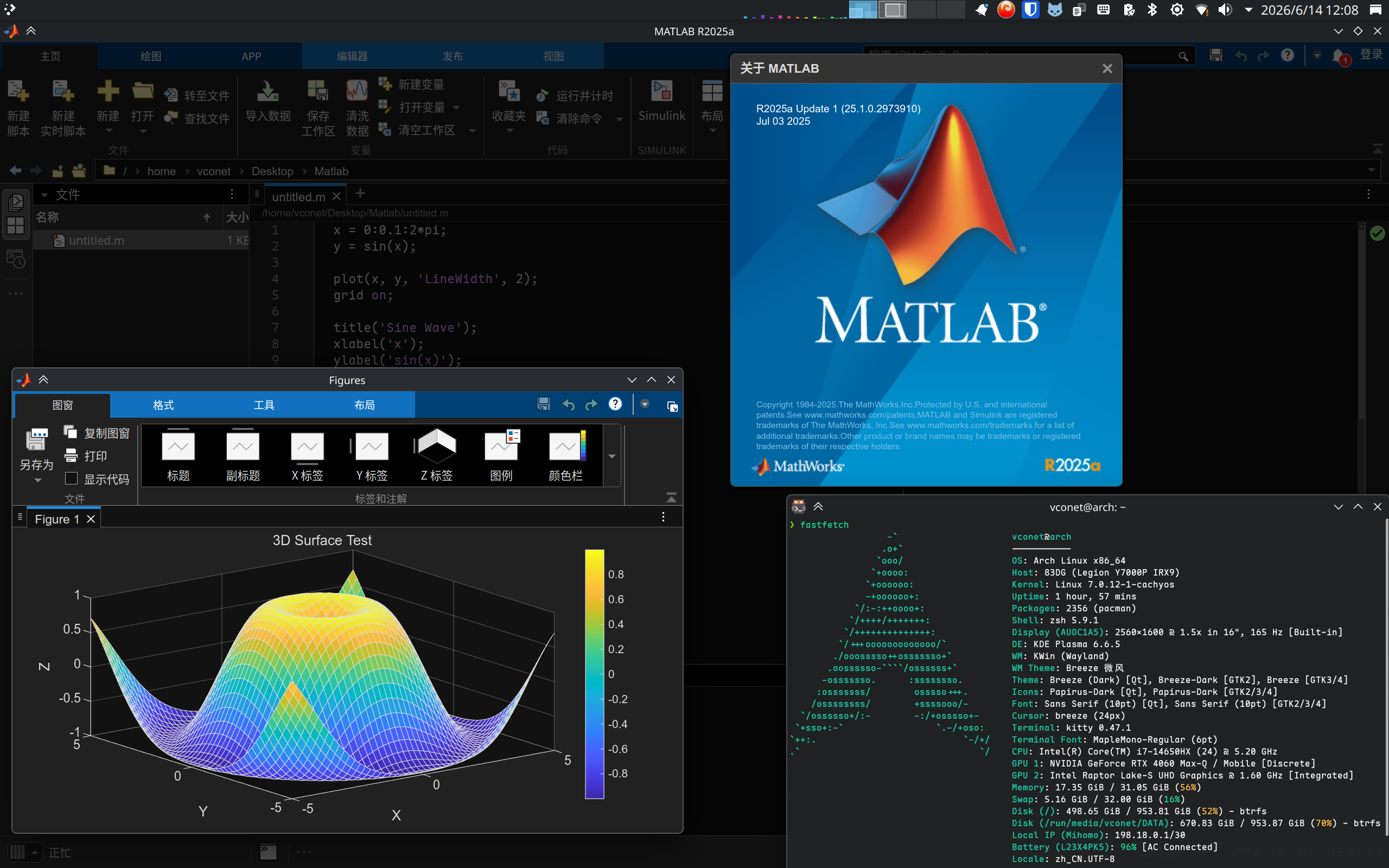Close the 关于 MATLAB dialog

(1107, 68)
